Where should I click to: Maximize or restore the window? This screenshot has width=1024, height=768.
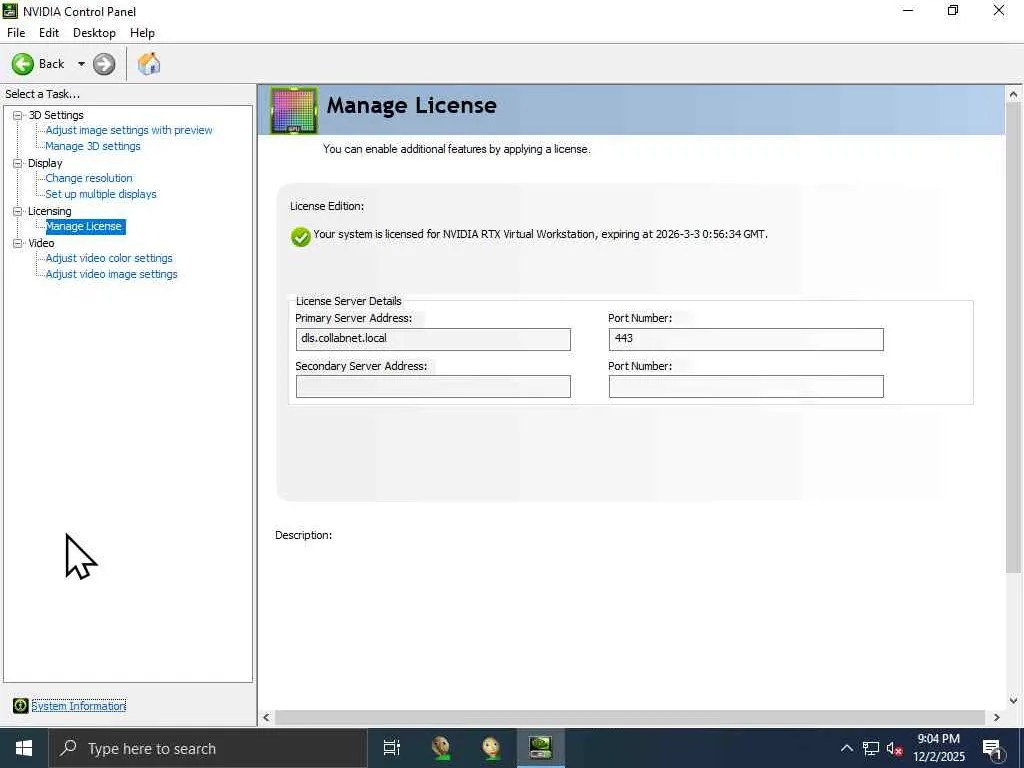tap(953, 10)
